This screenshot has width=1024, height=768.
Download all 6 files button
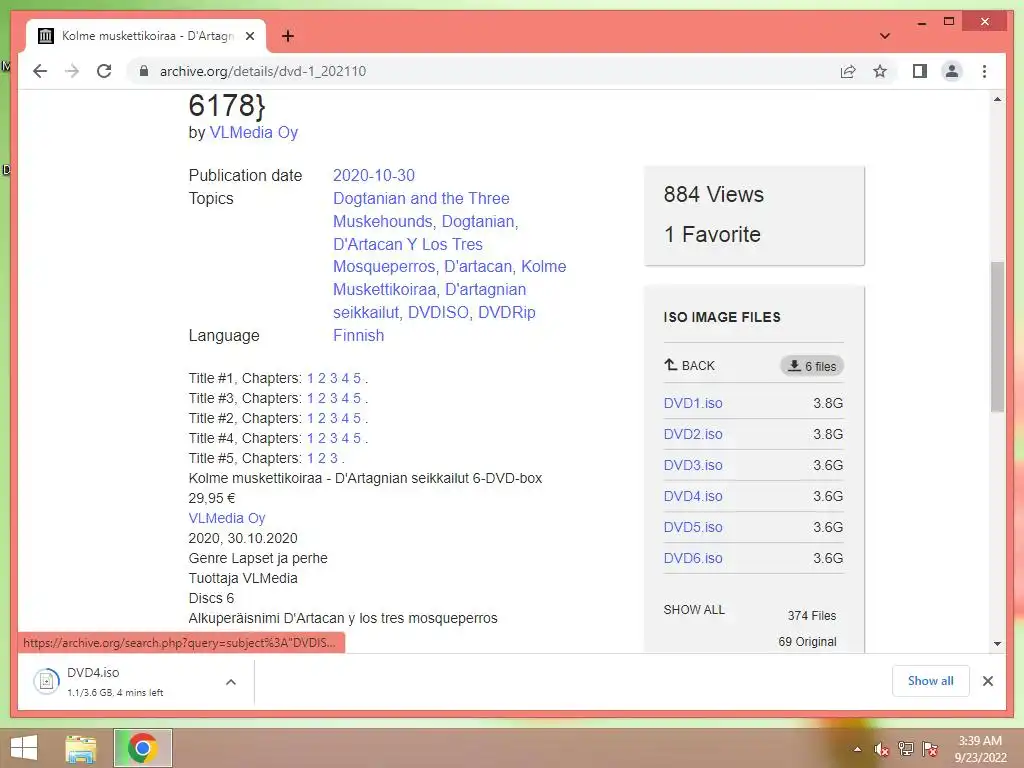tap(812, 366)
